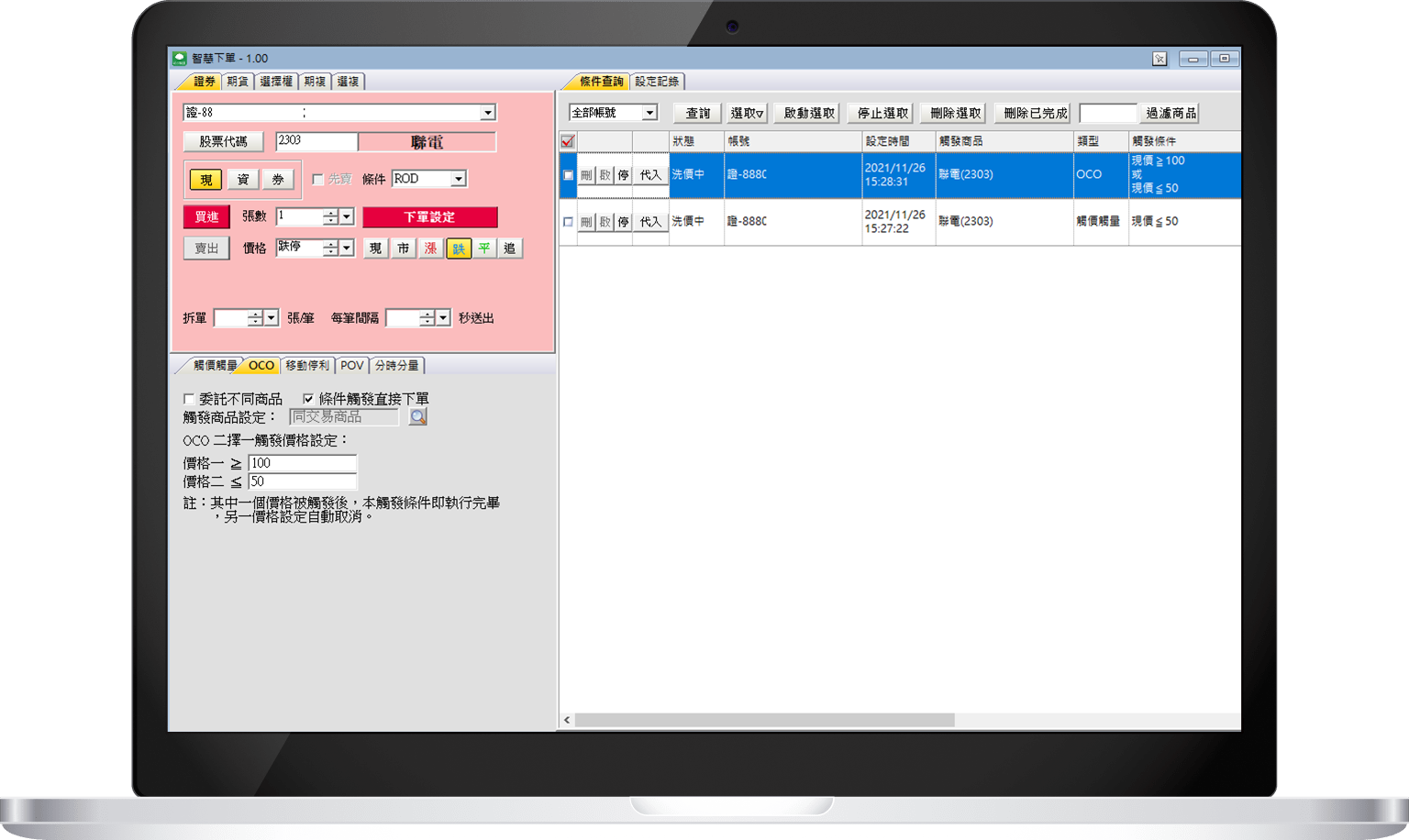Check the 觸價觸量 row checkbox

[x=568, y=222]
